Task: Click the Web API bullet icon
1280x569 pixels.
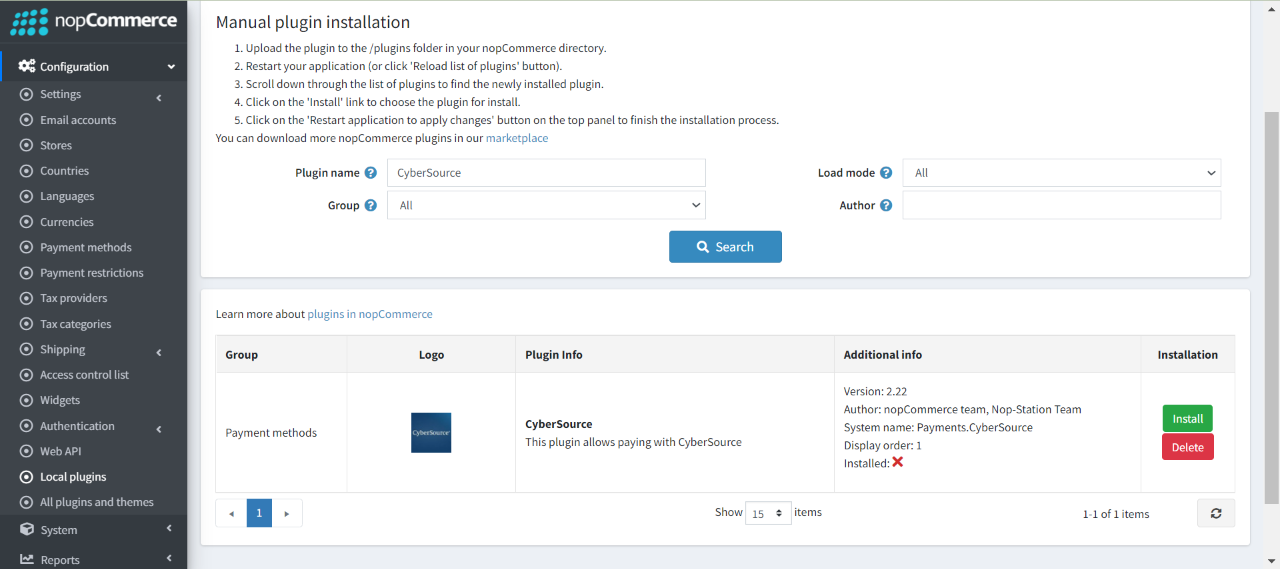Action: tap(27, 451)
